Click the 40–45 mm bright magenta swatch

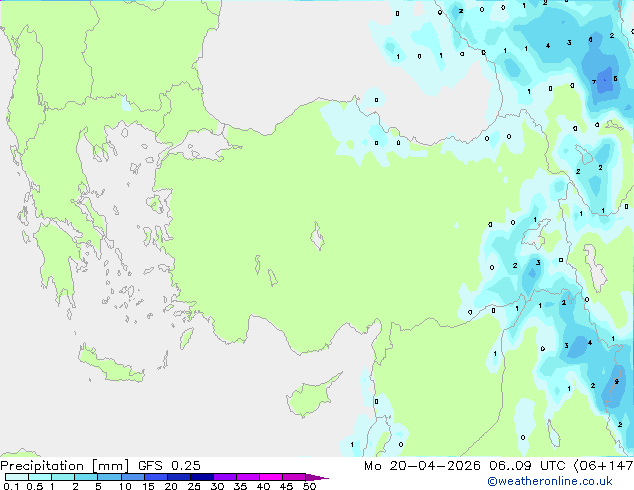[x=271, y=477]
